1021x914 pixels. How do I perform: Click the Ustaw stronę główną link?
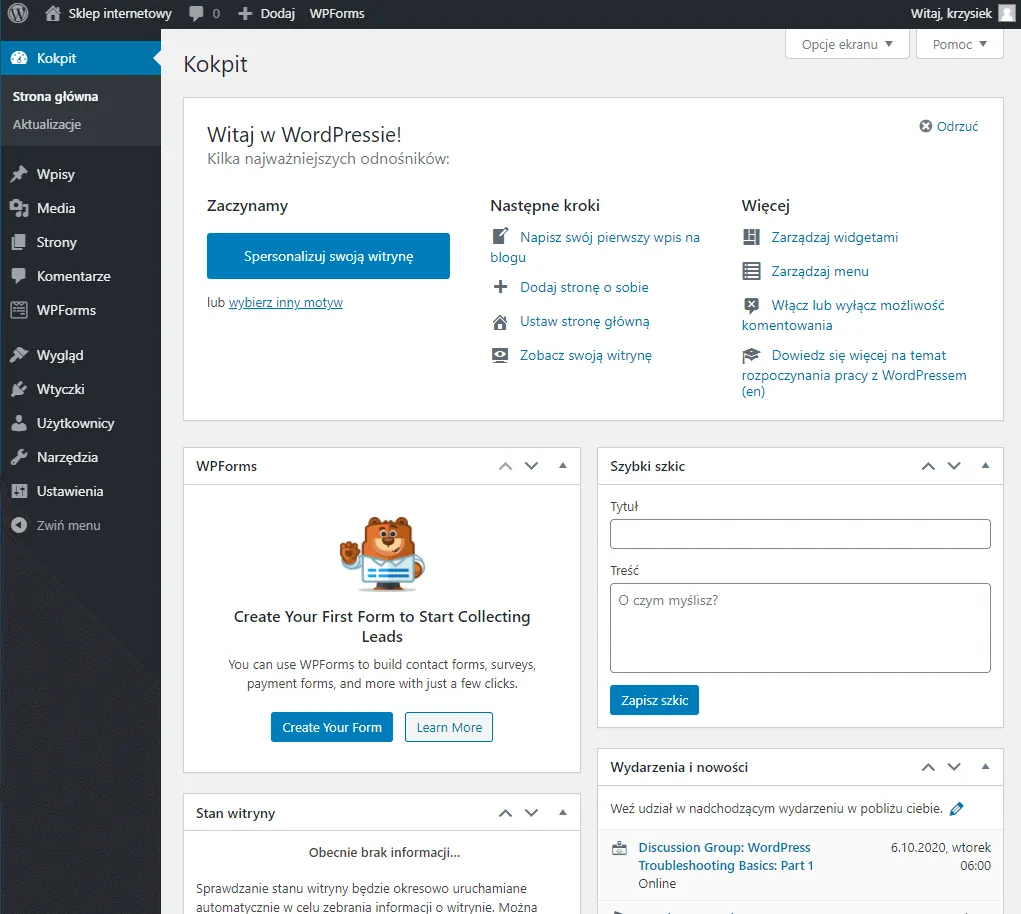(585, 322)
